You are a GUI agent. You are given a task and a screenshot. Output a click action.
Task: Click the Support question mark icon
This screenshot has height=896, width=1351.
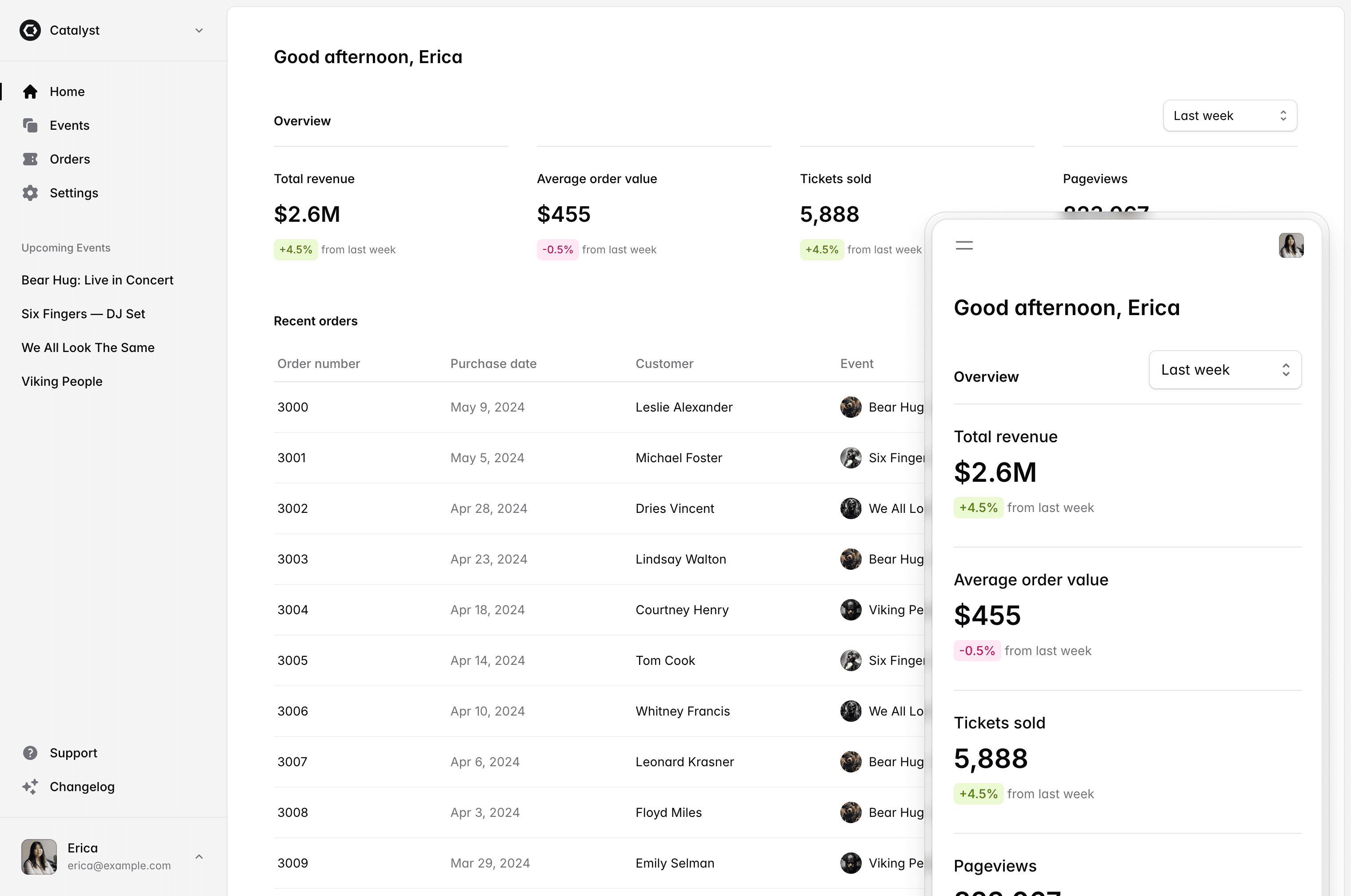tap(30, 752)
